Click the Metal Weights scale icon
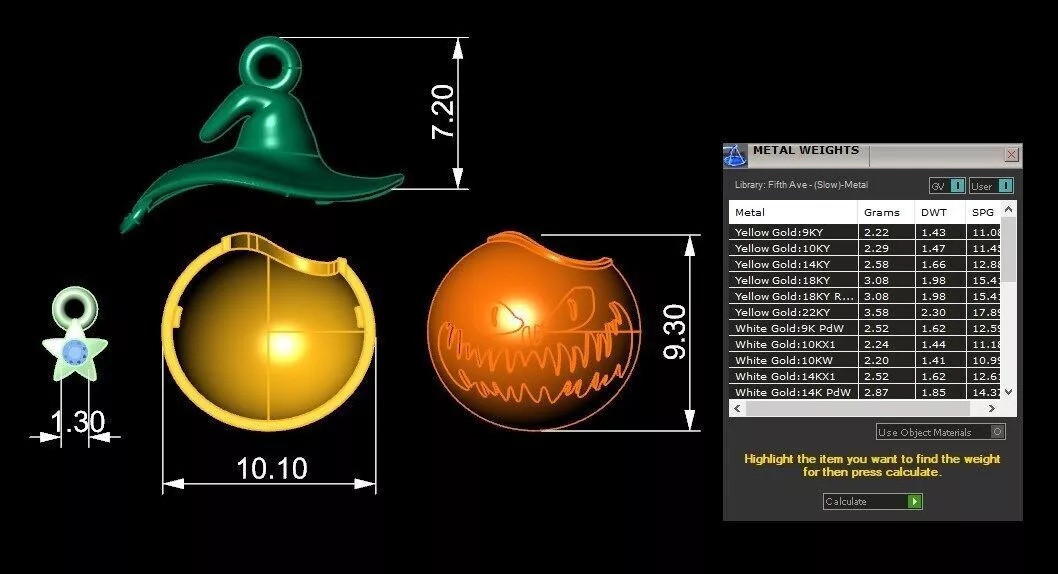Image resolution: width=1058 pixels, height=574 pixels. click(735, 156)
